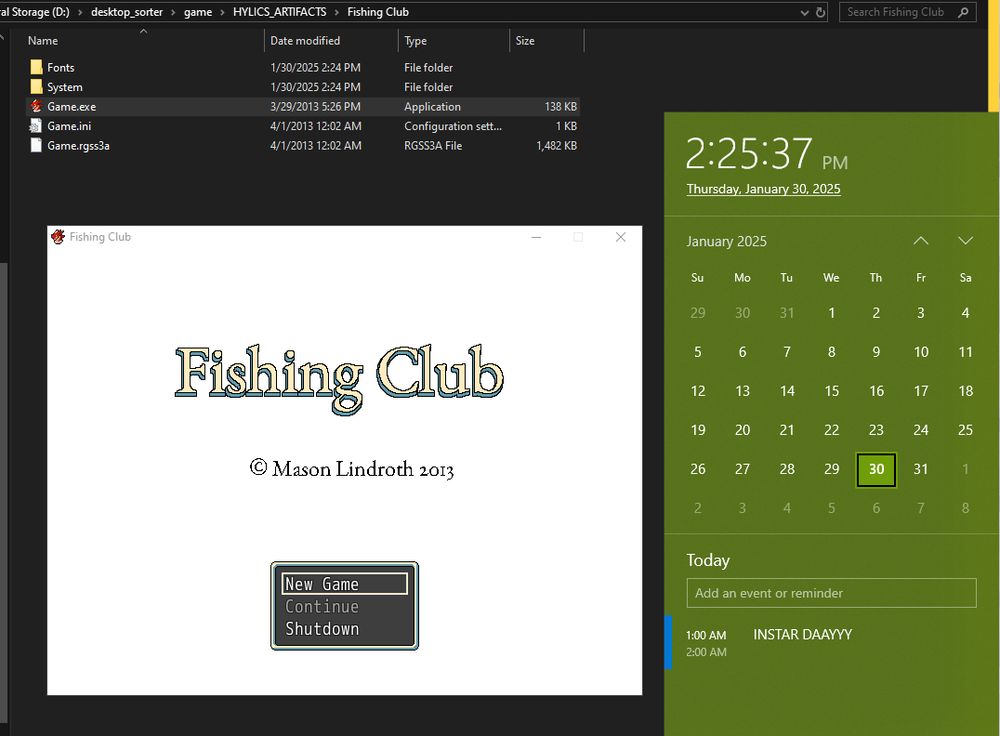Click Fishing Club breadcrumb
Screen dimensions: 1000x736
coord(378,12)
